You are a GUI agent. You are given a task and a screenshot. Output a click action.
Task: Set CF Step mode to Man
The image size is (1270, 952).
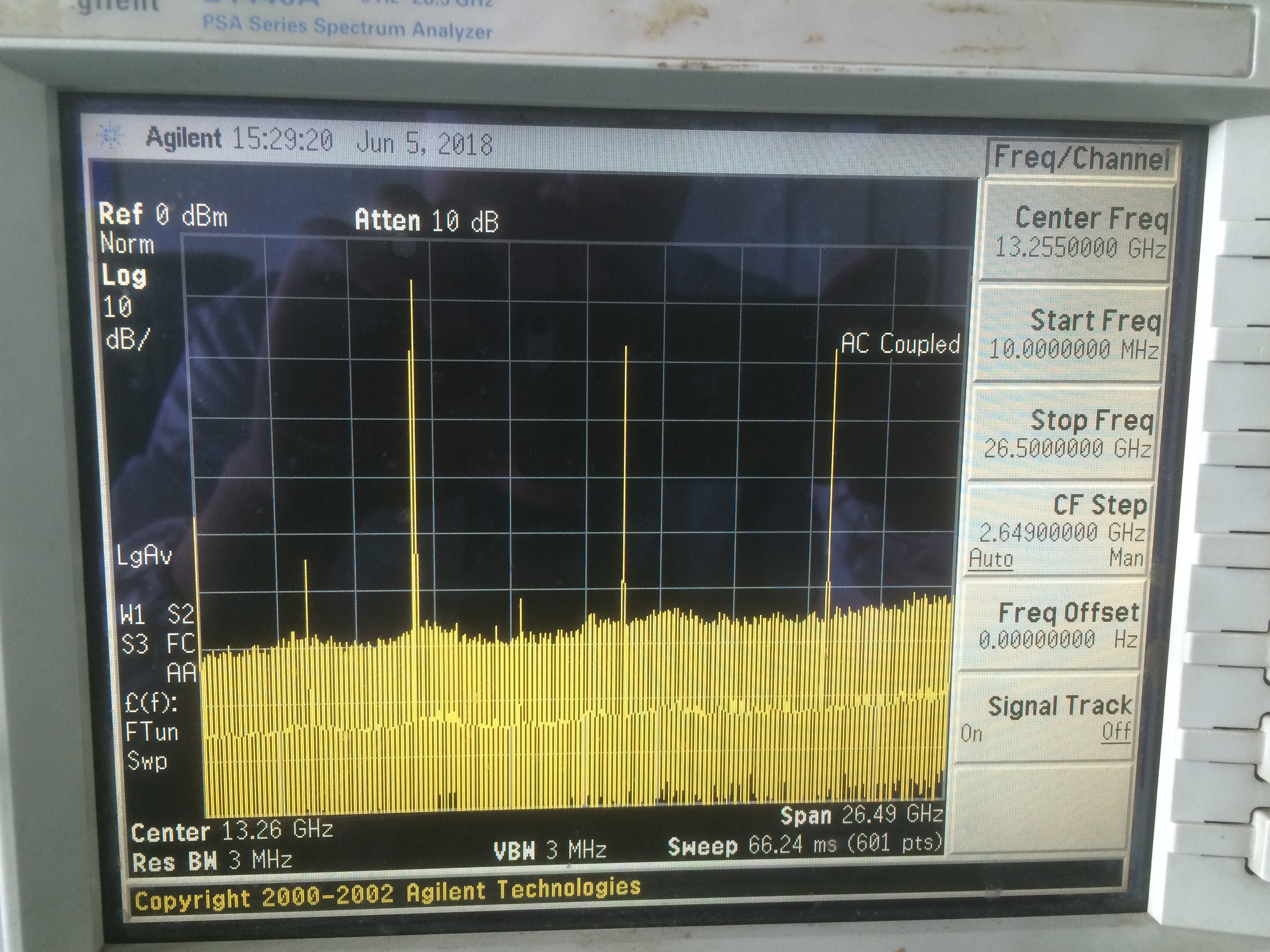click(1126, 557)
